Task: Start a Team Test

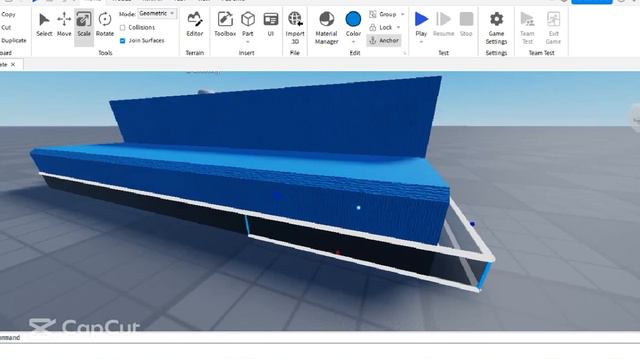Action: (527, 28)
